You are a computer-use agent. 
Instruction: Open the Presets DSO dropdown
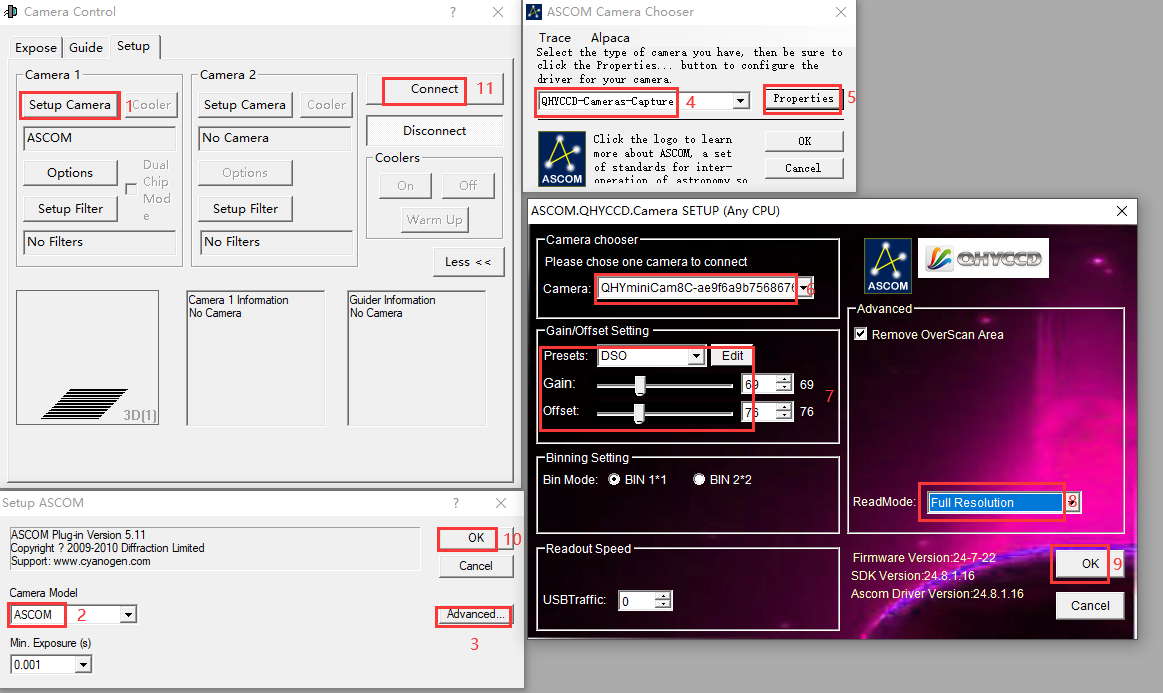point(696,356)
